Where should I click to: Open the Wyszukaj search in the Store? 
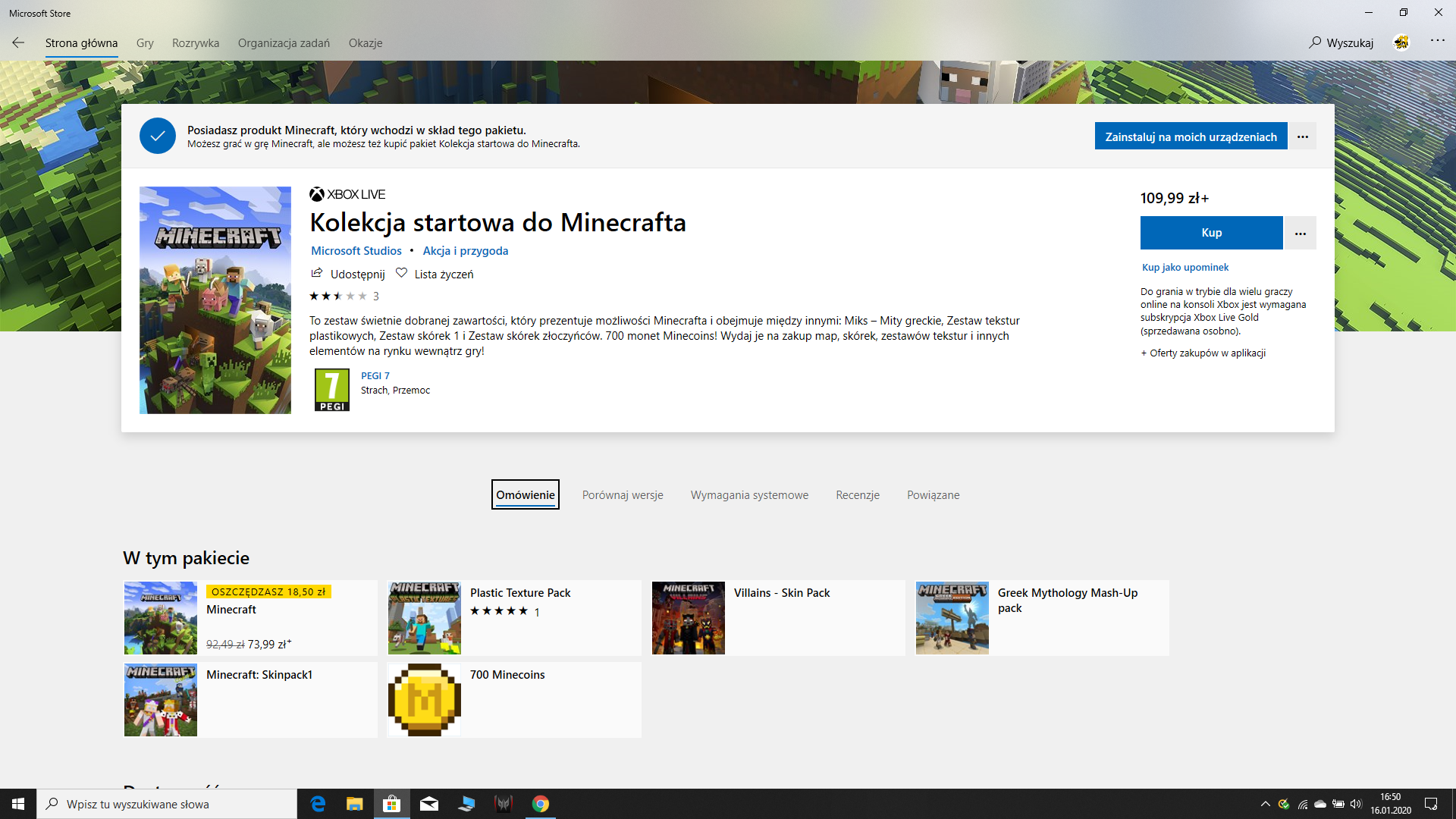(1341, 42)
